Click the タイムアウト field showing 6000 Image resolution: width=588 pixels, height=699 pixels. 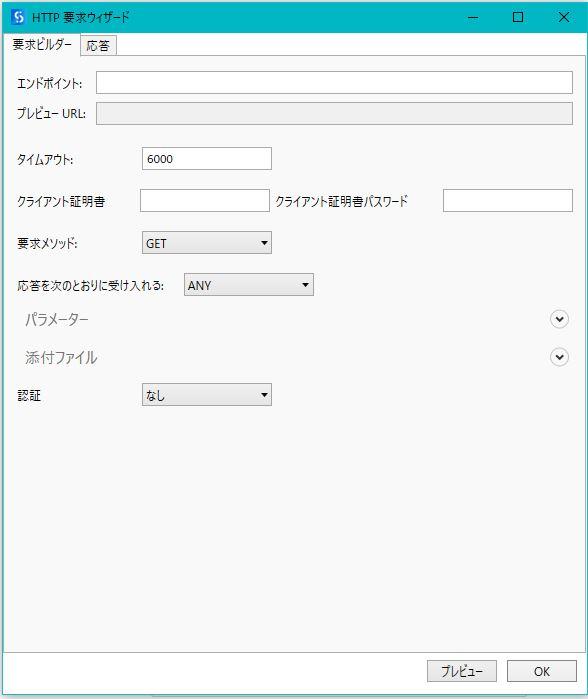[x=207, y=159]
